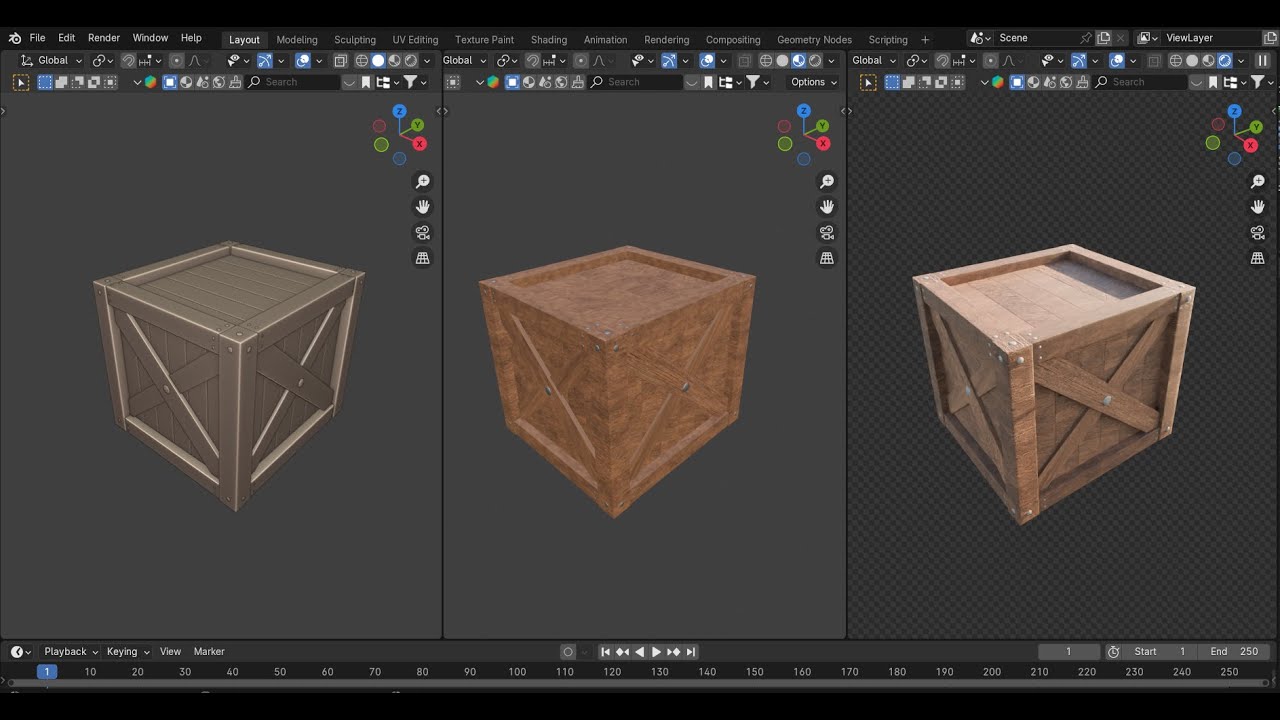1280x720 pixels.
Task: Jump to the end frame of timeline
Action: click(690, 652)
